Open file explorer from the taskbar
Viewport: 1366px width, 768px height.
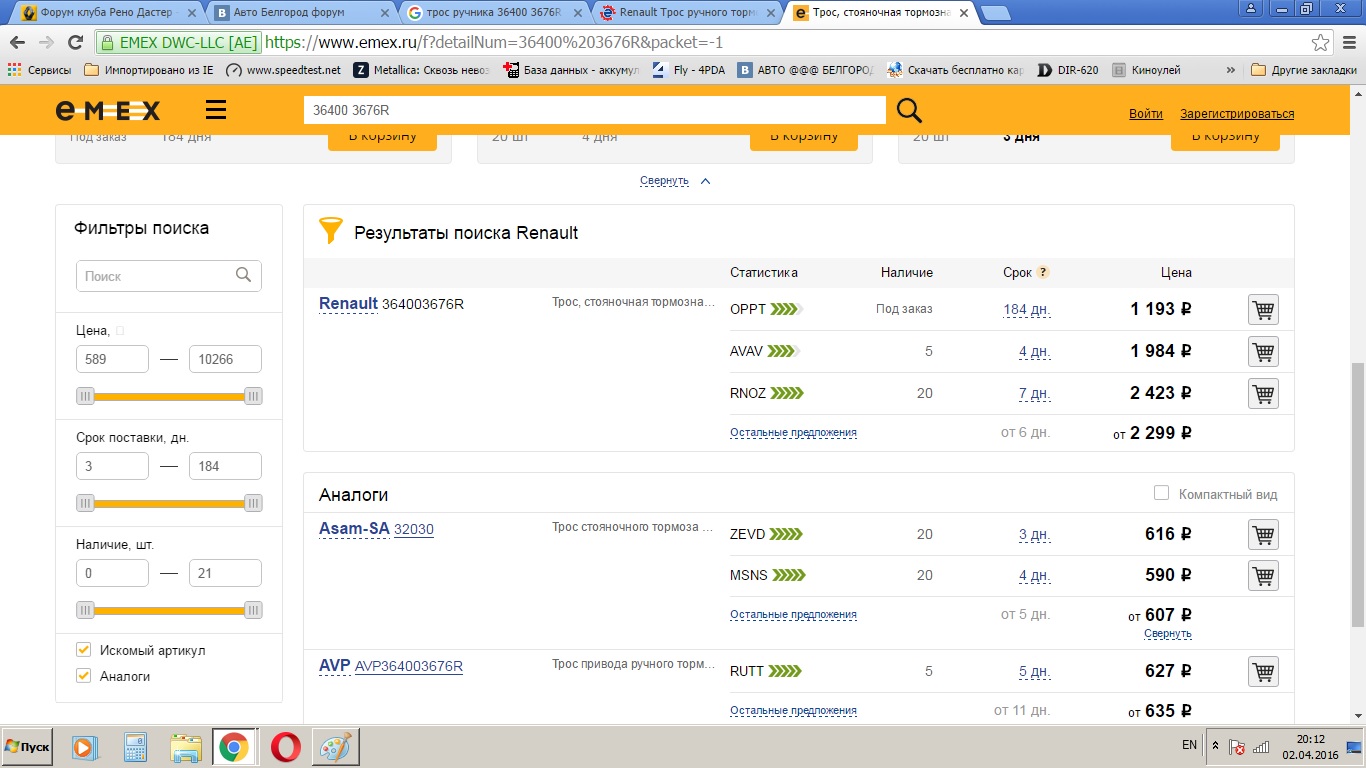point(186,747)
